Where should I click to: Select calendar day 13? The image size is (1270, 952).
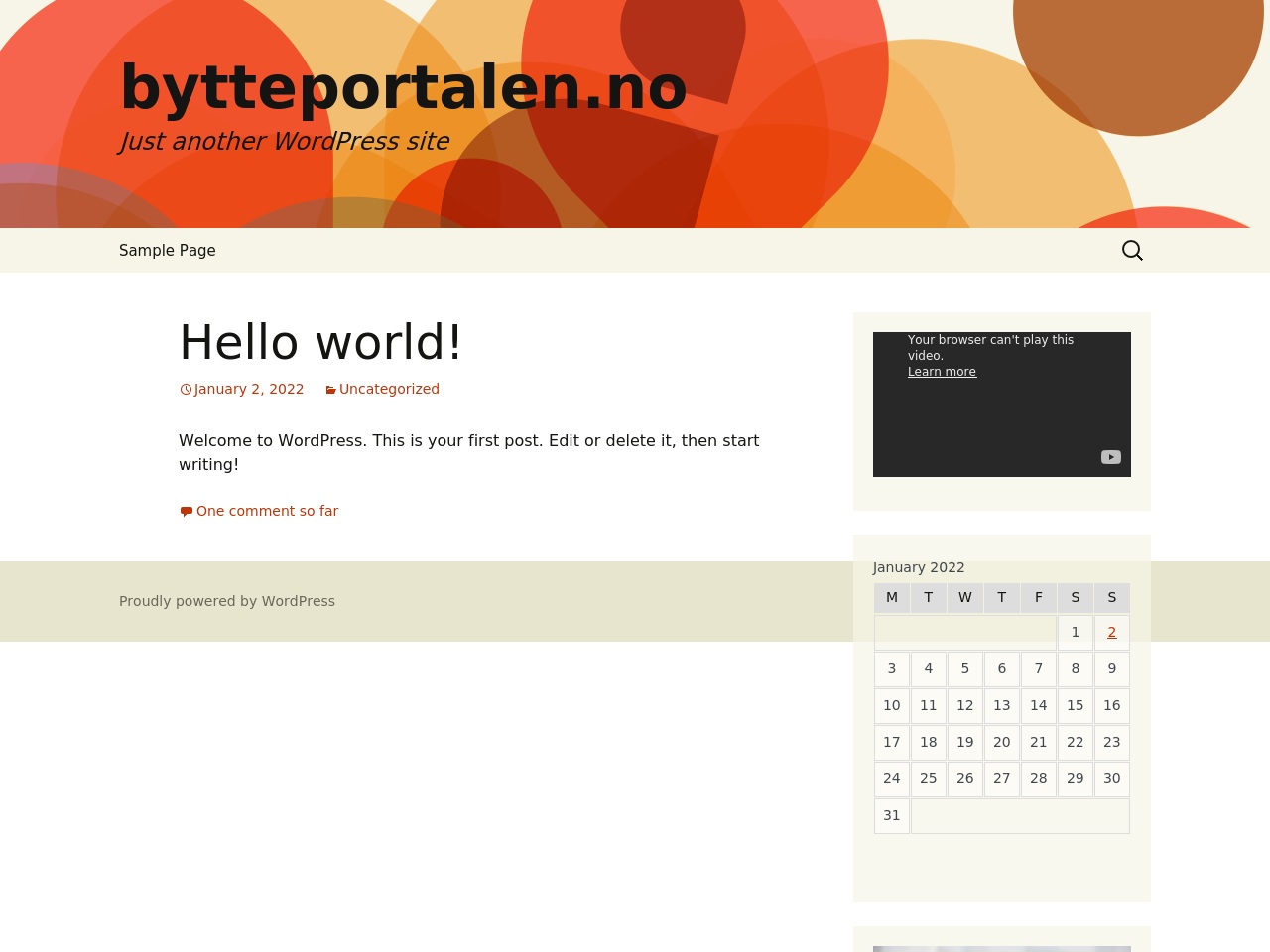coord(1002,705)
